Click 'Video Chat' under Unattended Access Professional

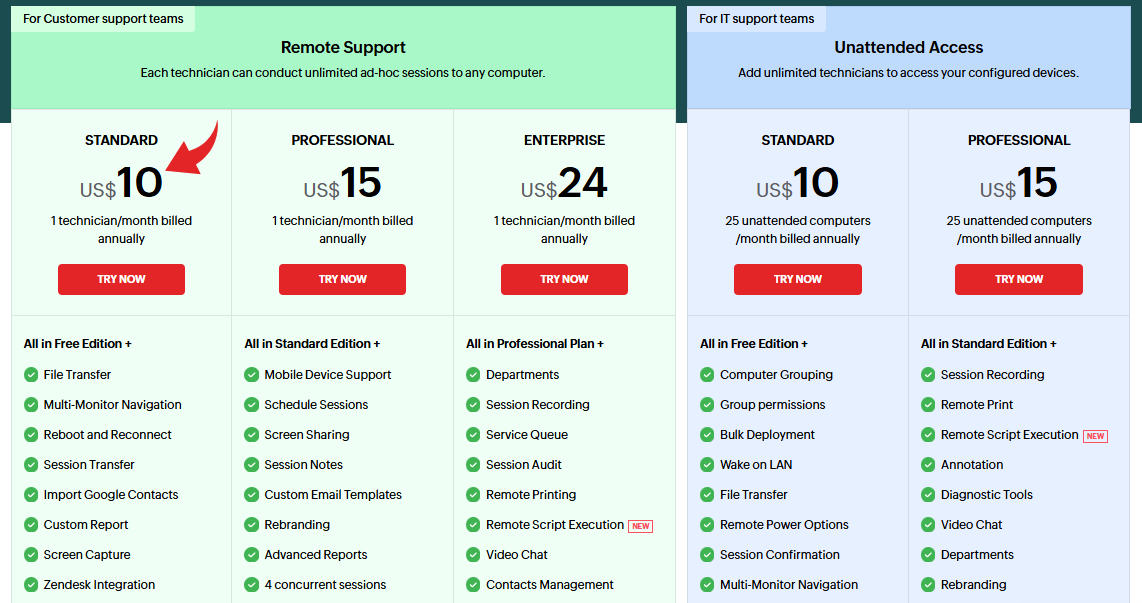pos(972,524)
